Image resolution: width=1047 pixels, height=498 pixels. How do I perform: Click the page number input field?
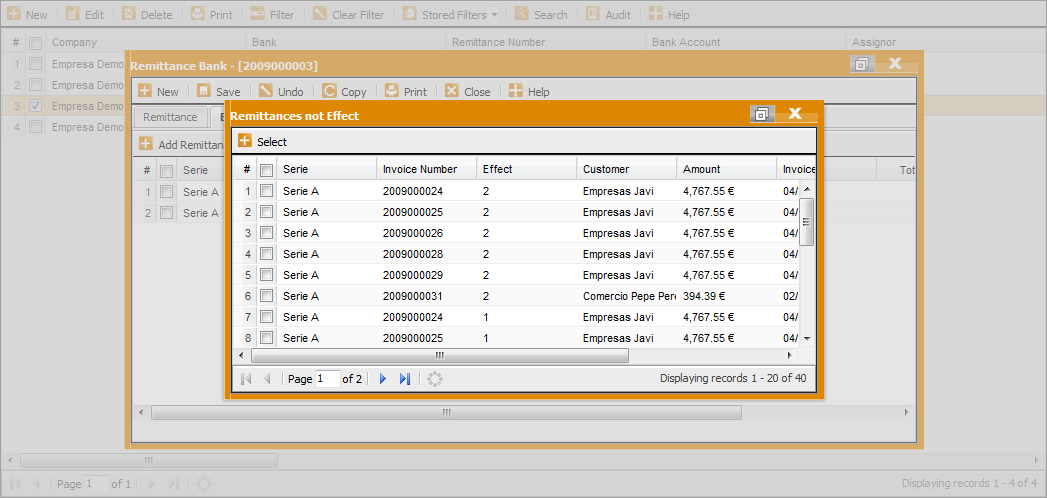pos(327,379)
